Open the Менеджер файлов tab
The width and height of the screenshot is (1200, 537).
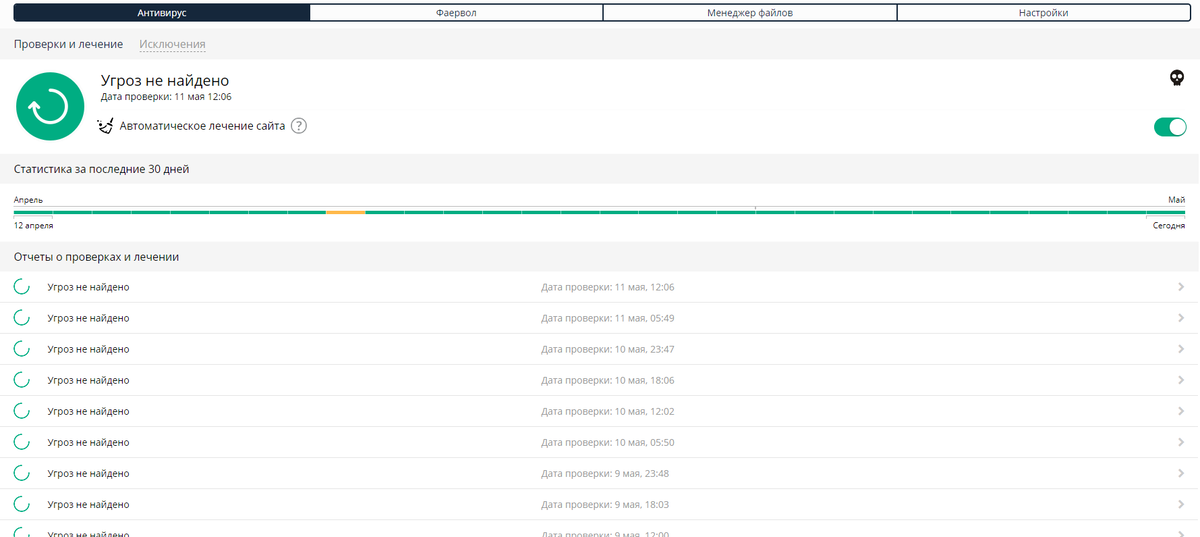point(750,13)
